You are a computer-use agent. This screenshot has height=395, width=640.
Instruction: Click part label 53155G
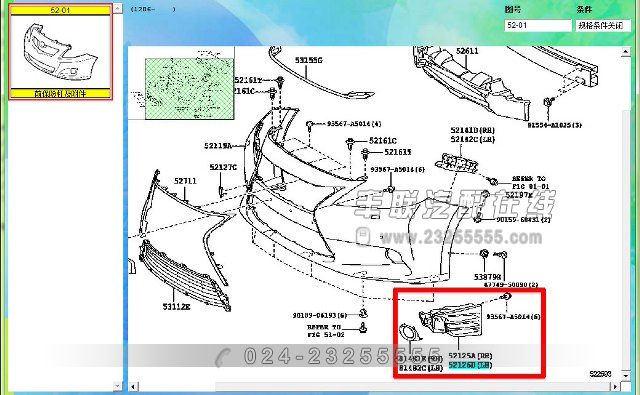(309, 60)
